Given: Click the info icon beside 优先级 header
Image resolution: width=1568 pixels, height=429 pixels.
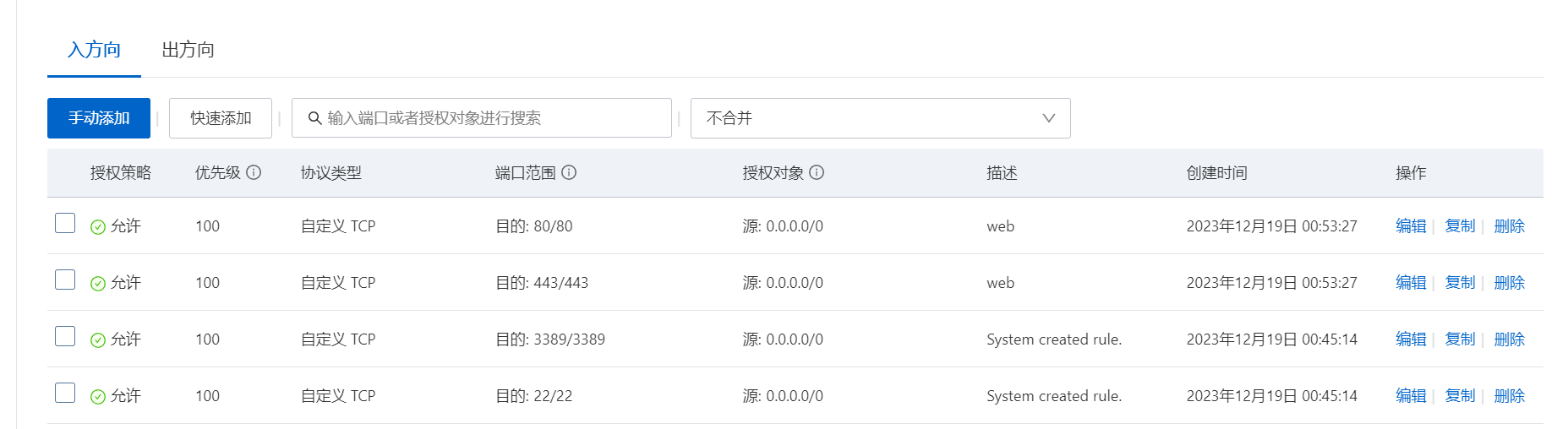Looking at the screenshot, I should [x=254, y=172].
